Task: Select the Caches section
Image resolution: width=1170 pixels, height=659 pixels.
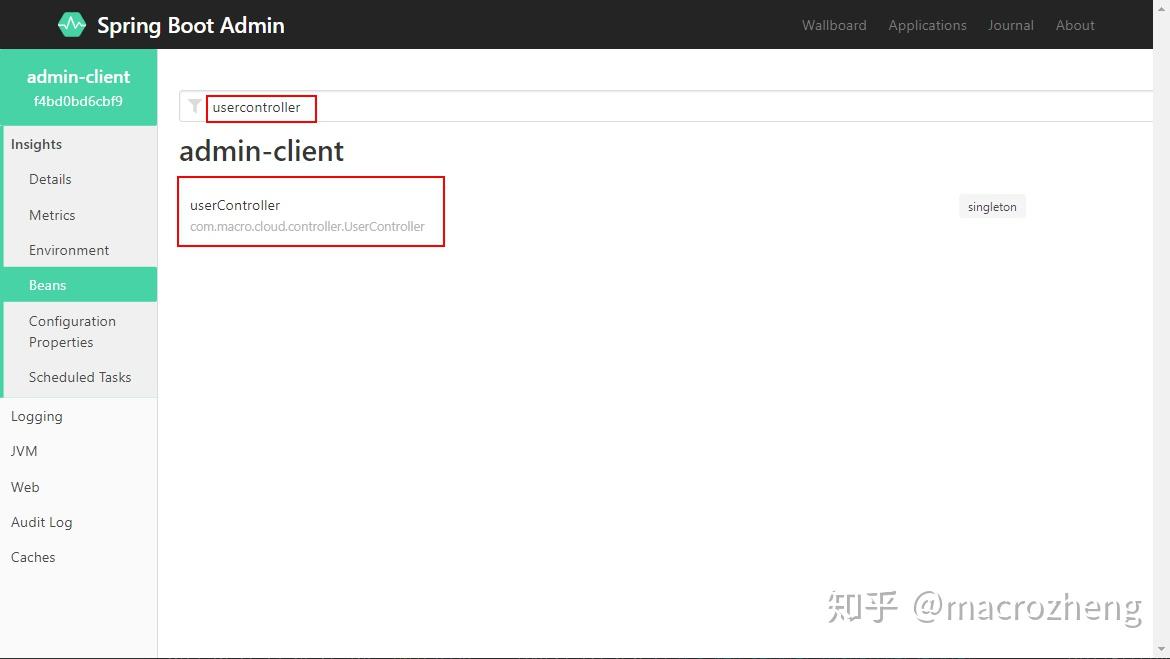Action: [x=33, y=557]
